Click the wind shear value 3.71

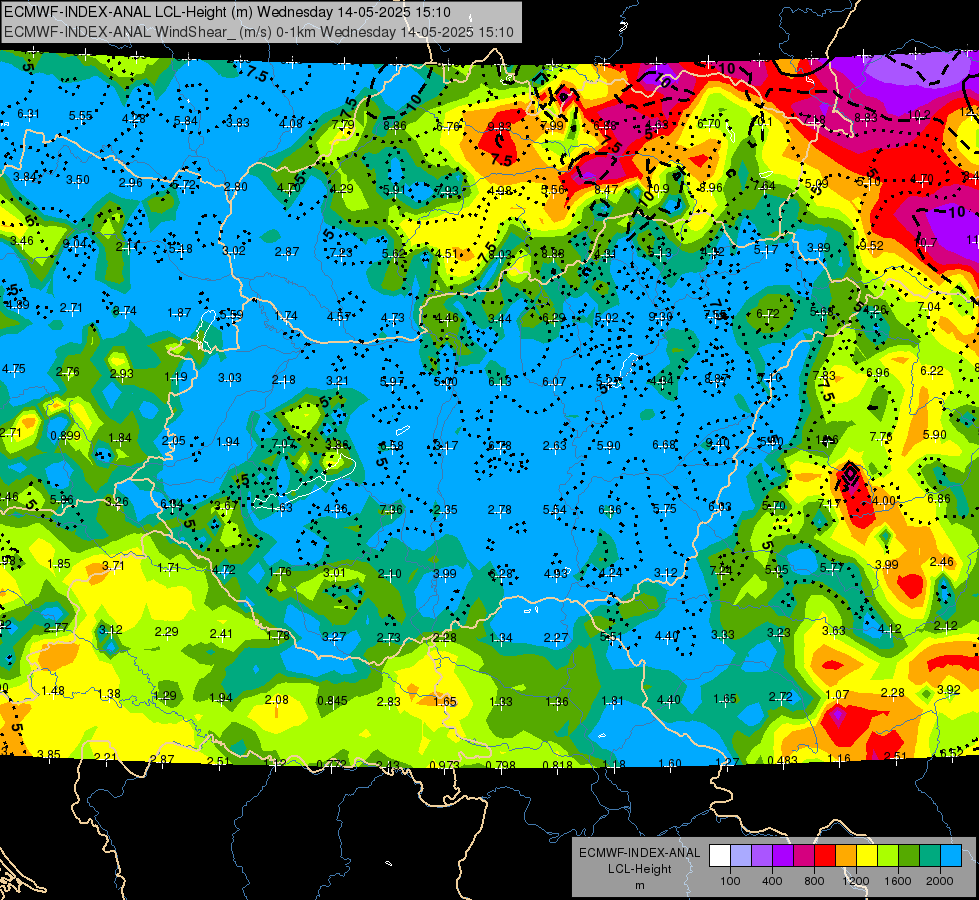click(x=113, y=565)
